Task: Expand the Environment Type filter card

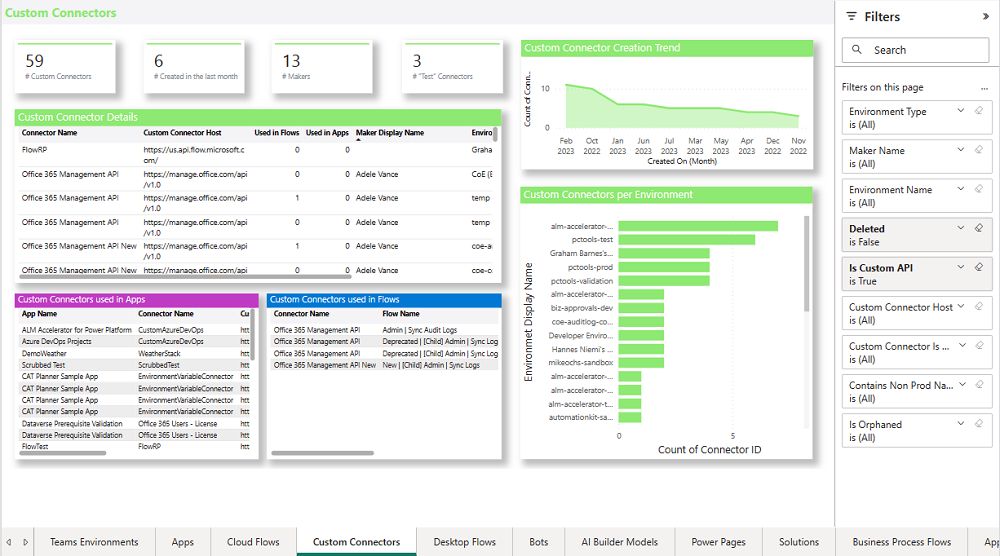Action: click(x=960, y=111)
